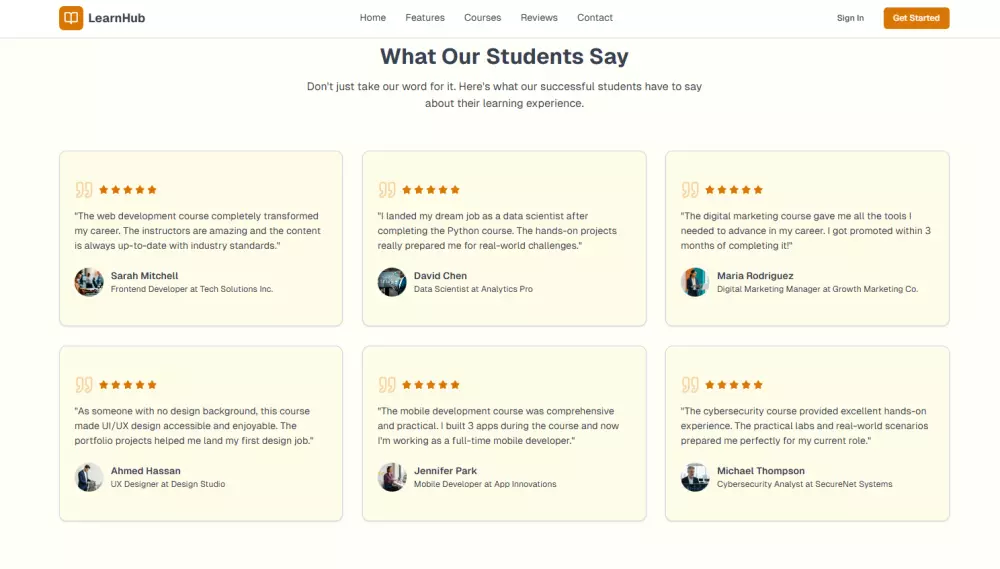Click quote icon on Sarah Mitchell's testimonial
Viewport: 1000px width, 569px height.
point(84,190)
